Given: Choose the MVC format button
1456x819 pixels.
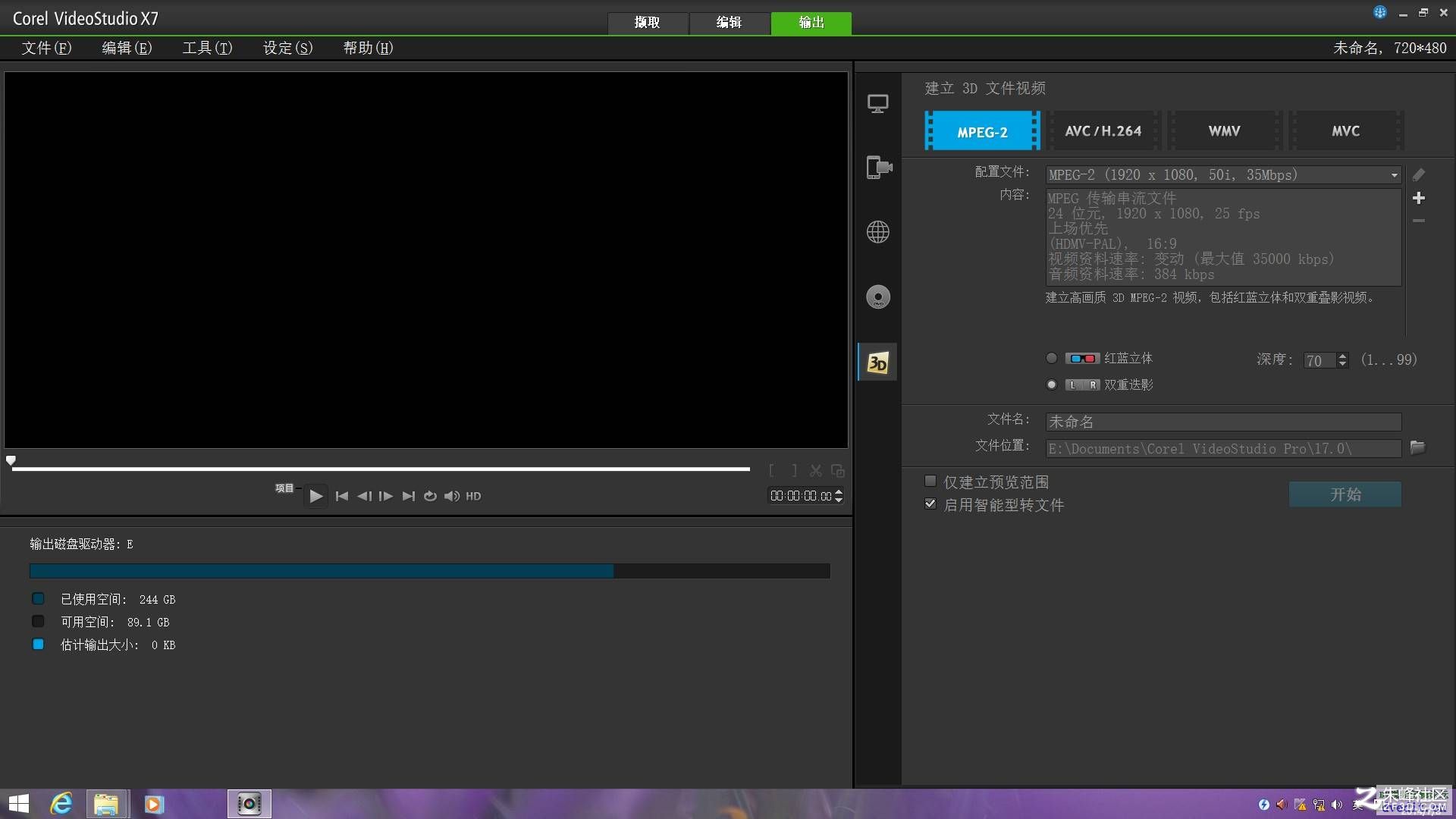Looking at the screenshot, I should pyautogui.click(x=1346, y=131).
